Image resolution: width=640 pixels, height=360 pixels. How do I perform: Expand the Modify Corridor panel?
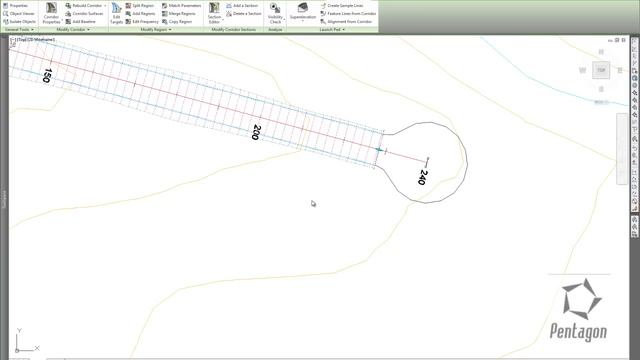coord(73,30)
